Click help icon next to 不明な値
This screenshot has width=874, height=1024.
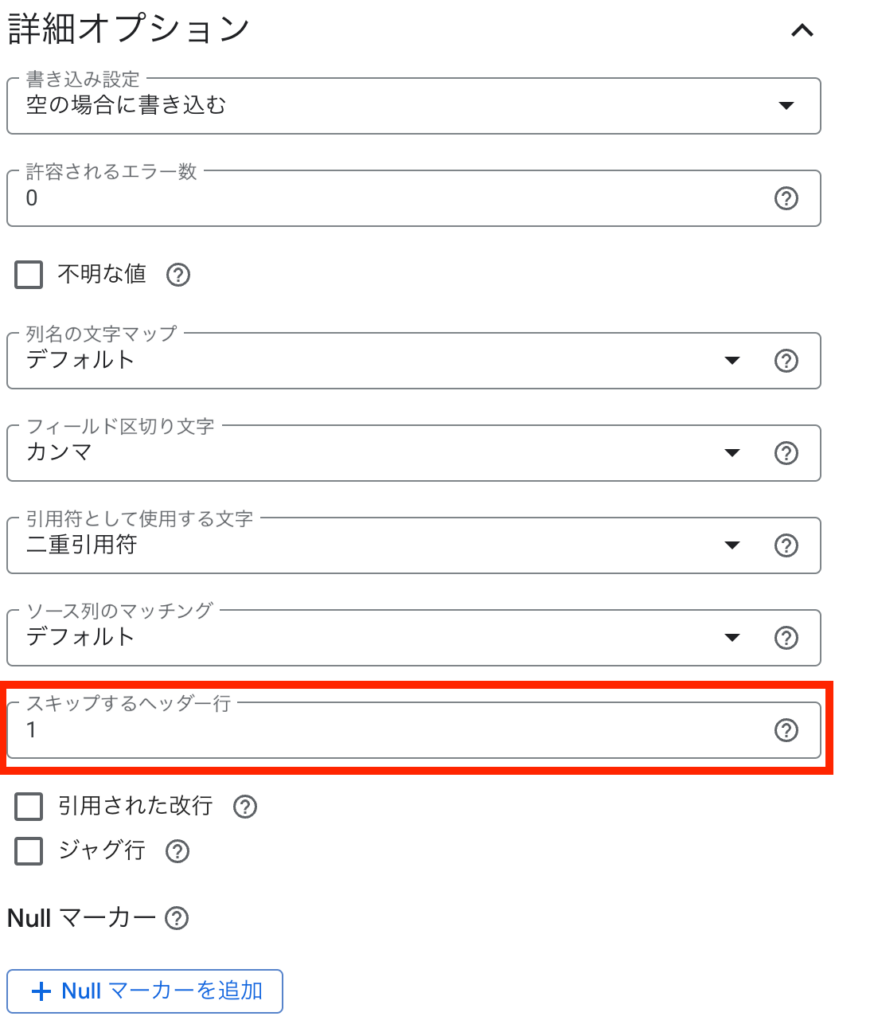point(178,275)
